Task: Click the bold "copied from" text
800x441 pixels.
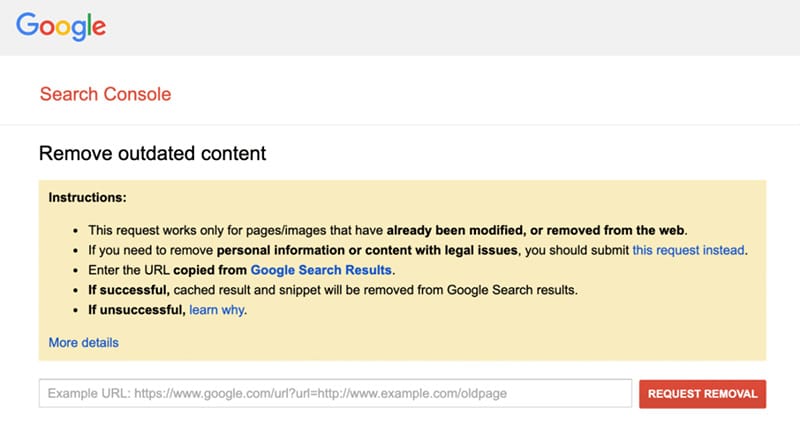Action: [210, 270]
